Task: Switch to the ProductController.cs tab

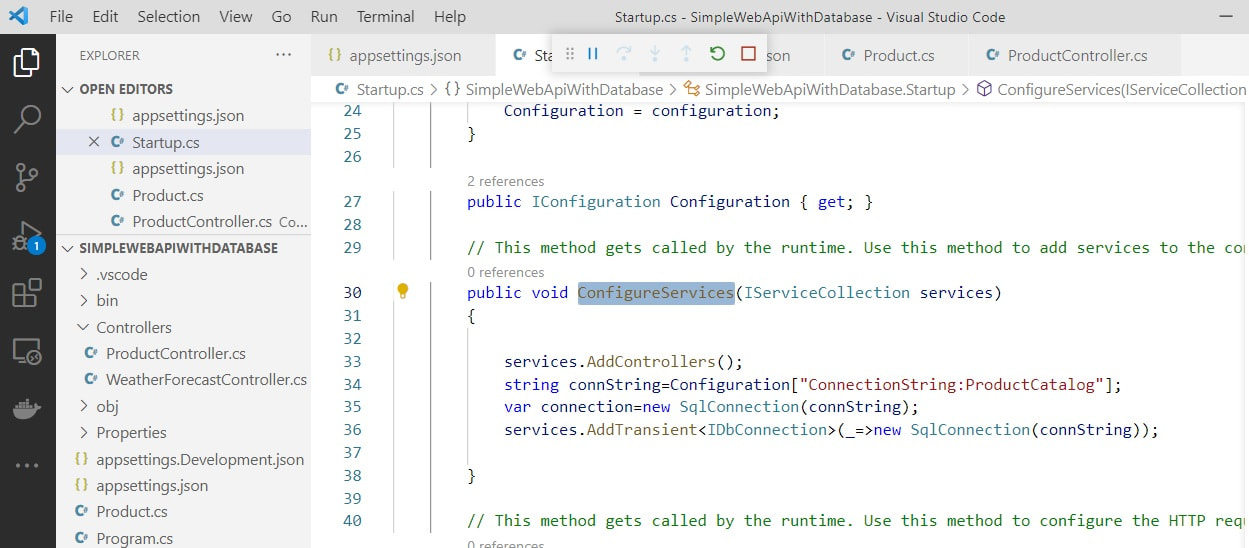Action: [1074, 55]
